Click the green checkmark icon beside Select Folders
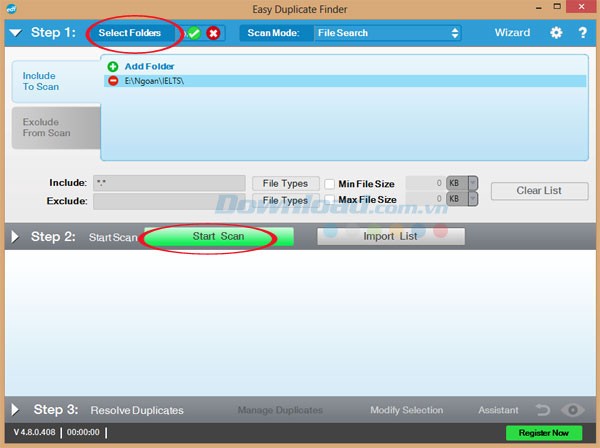600x448 pixels. click(x=194, y=33)
